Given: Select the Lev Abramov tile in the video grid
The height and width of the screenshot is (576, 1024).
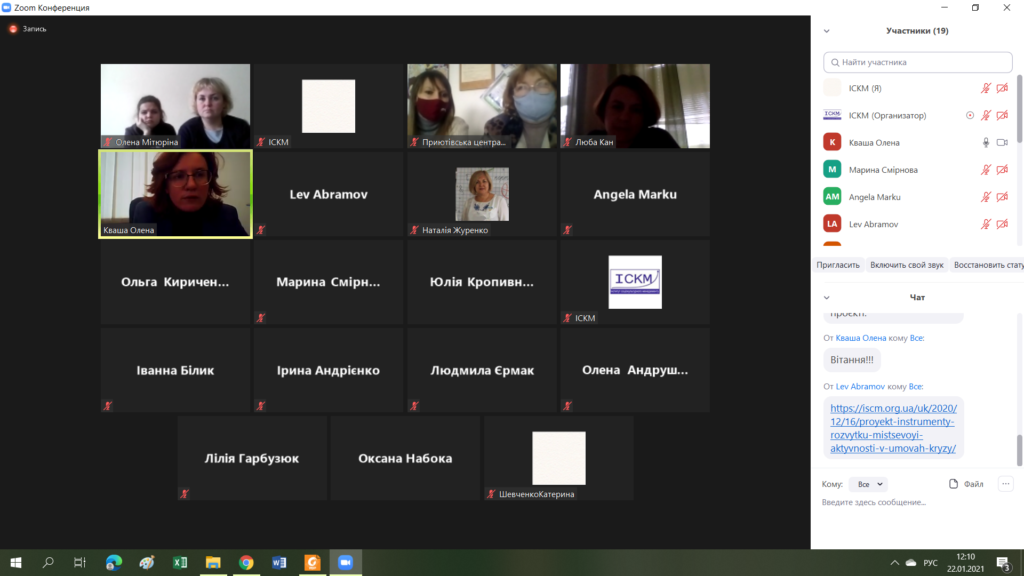Looking at the screenshot, I should click(328, 194).
